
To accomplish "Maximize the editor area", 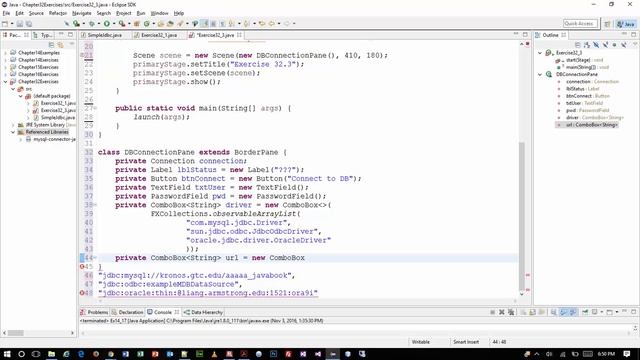I will point(525,35).
